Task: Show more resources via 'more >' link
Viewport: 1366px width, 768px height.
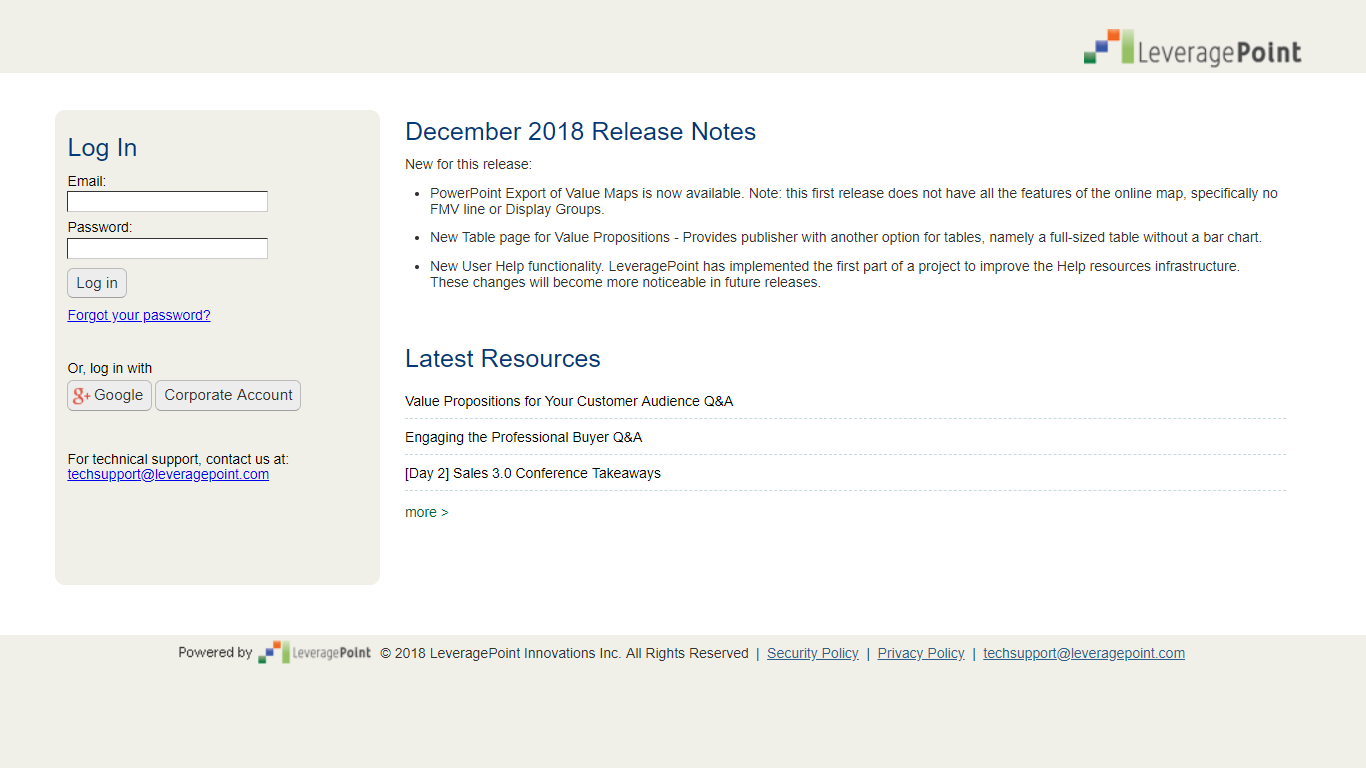Action: (x=427, y=512)
